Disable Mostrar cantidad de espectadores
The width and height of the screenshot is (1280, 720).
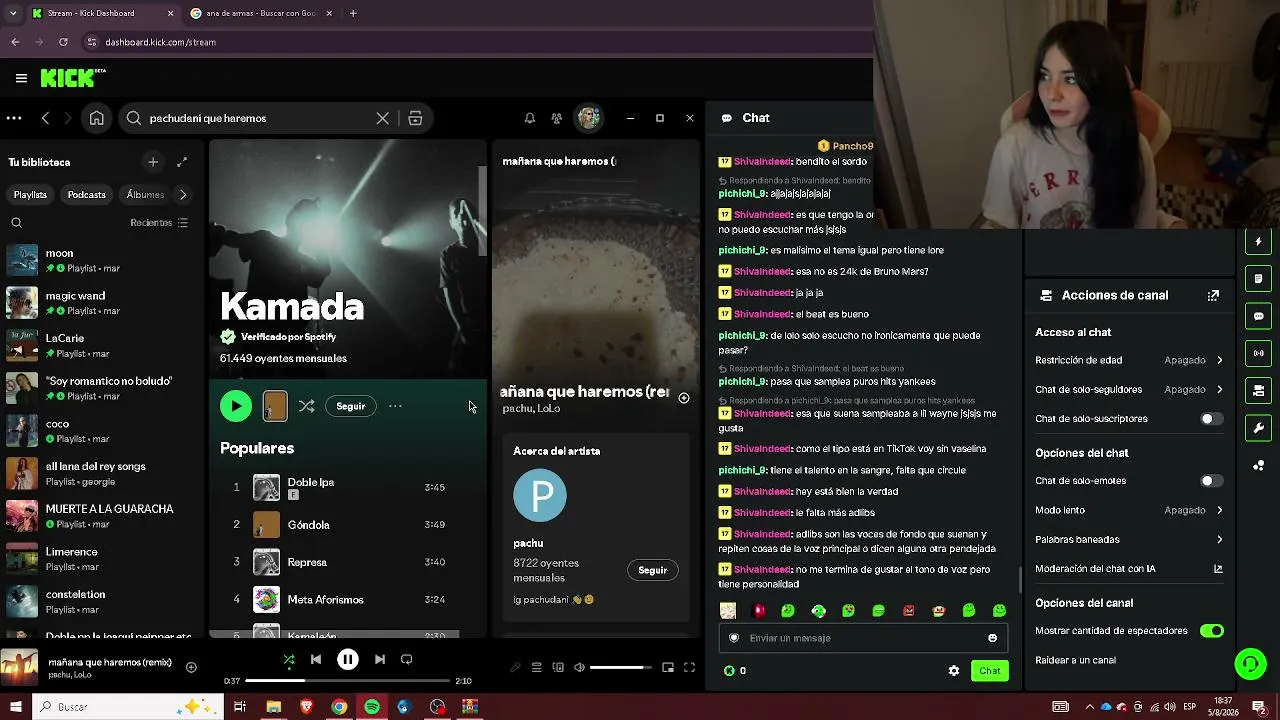tap(1211, 631)
